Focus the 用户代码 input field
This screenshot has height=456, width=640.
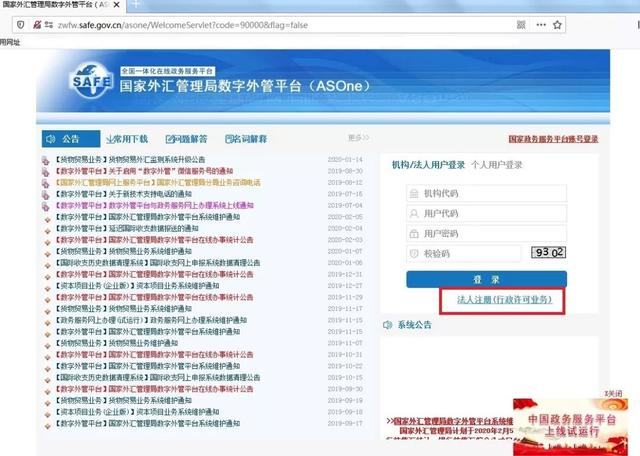(x=487, y=213)
